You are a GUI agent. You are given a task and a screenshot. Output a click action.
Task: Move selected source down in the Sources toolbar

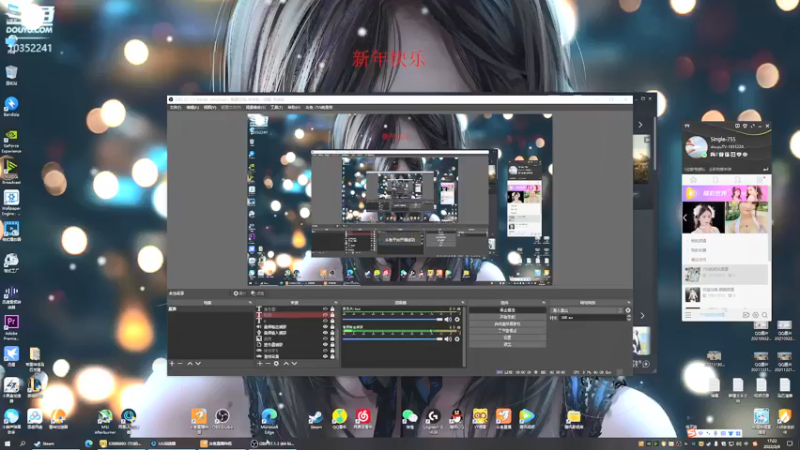coord(294,364)
